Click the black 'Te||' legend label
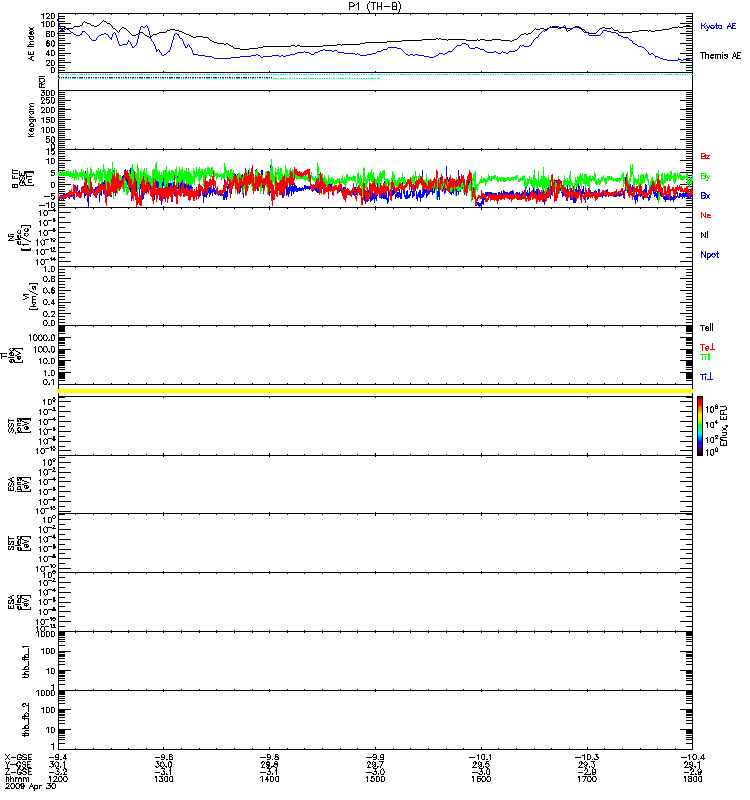The image size is (750, 800). 707,328
